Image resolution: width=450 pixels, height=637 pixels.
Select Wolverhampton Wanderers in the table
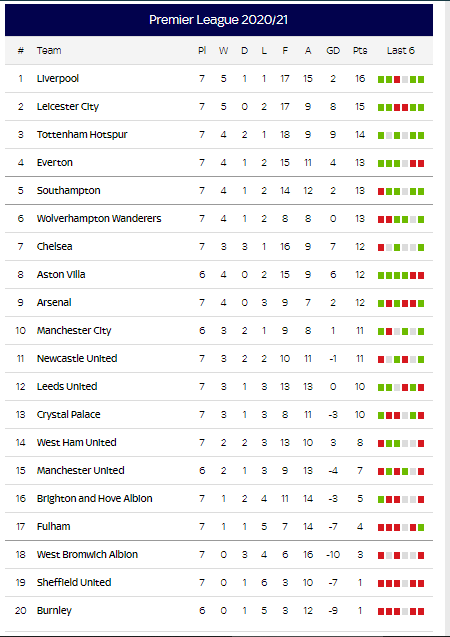[x=99, y=219]
